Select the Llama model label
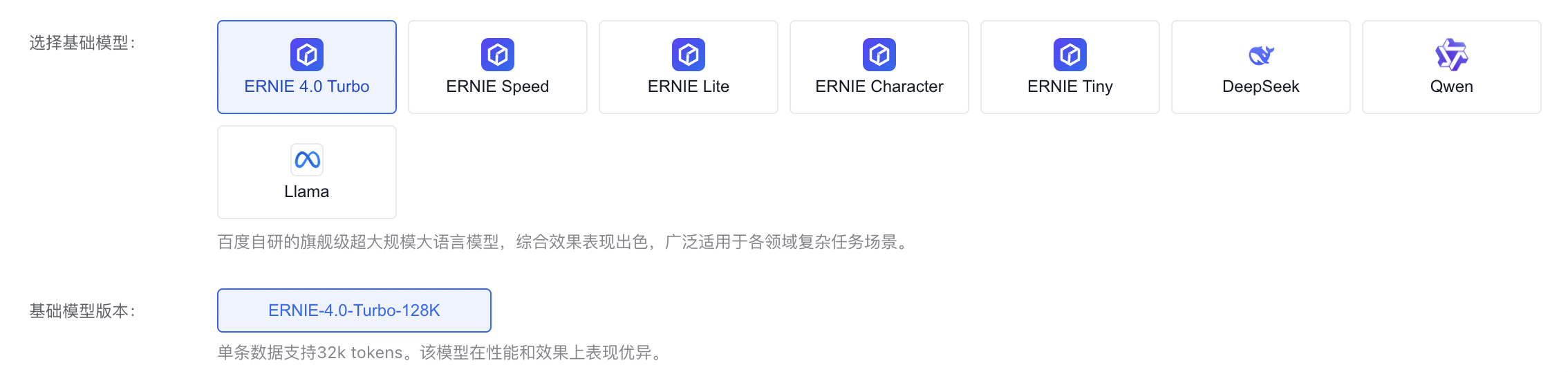This screenshot has width=1568, height=372. tap(307, 192)
